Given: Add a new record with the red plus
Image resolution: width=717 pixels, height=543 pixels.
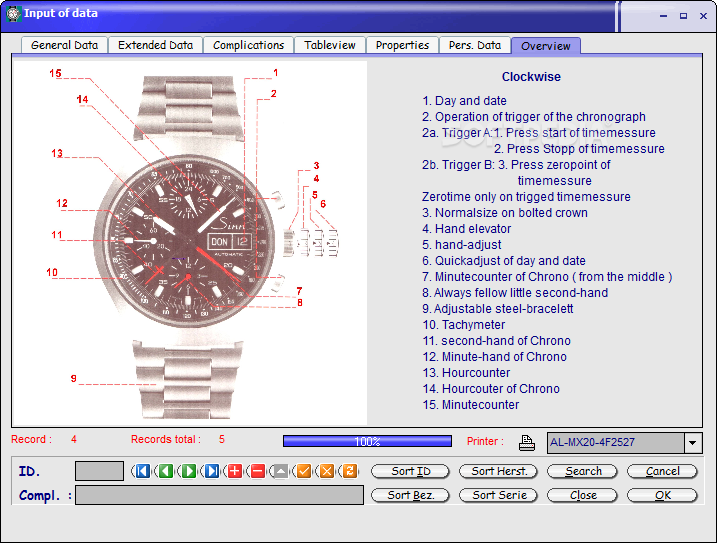Looking at the screenshot, I should coord(234,471).
